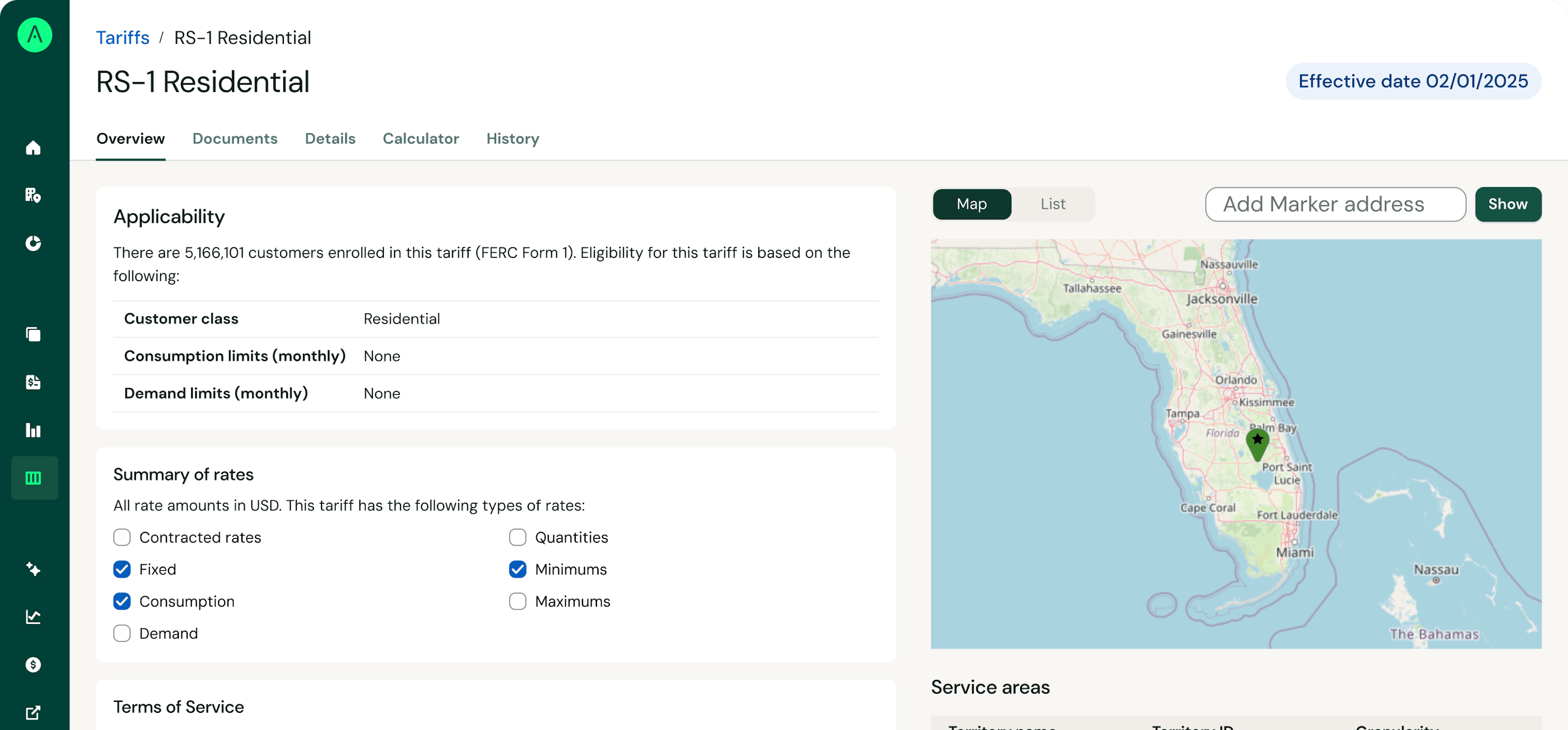The height and width of the screenshot is (730, 1568).
Task: Open the stacked copies sidebar icon
Action: point(33,334)
